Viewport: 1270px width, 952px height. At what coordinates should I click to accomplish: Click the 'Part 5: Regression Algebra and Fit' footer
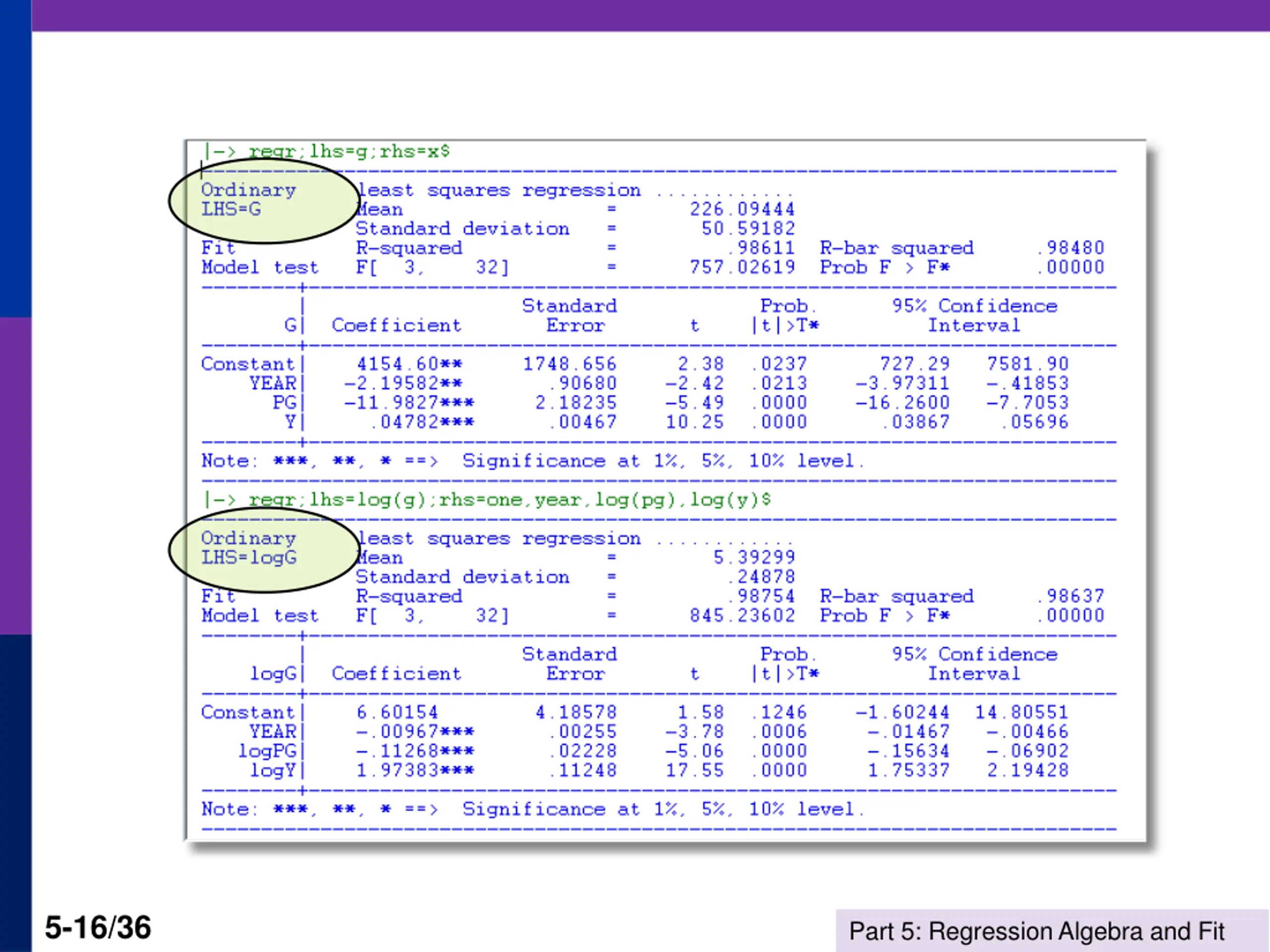pos(1036,931)
